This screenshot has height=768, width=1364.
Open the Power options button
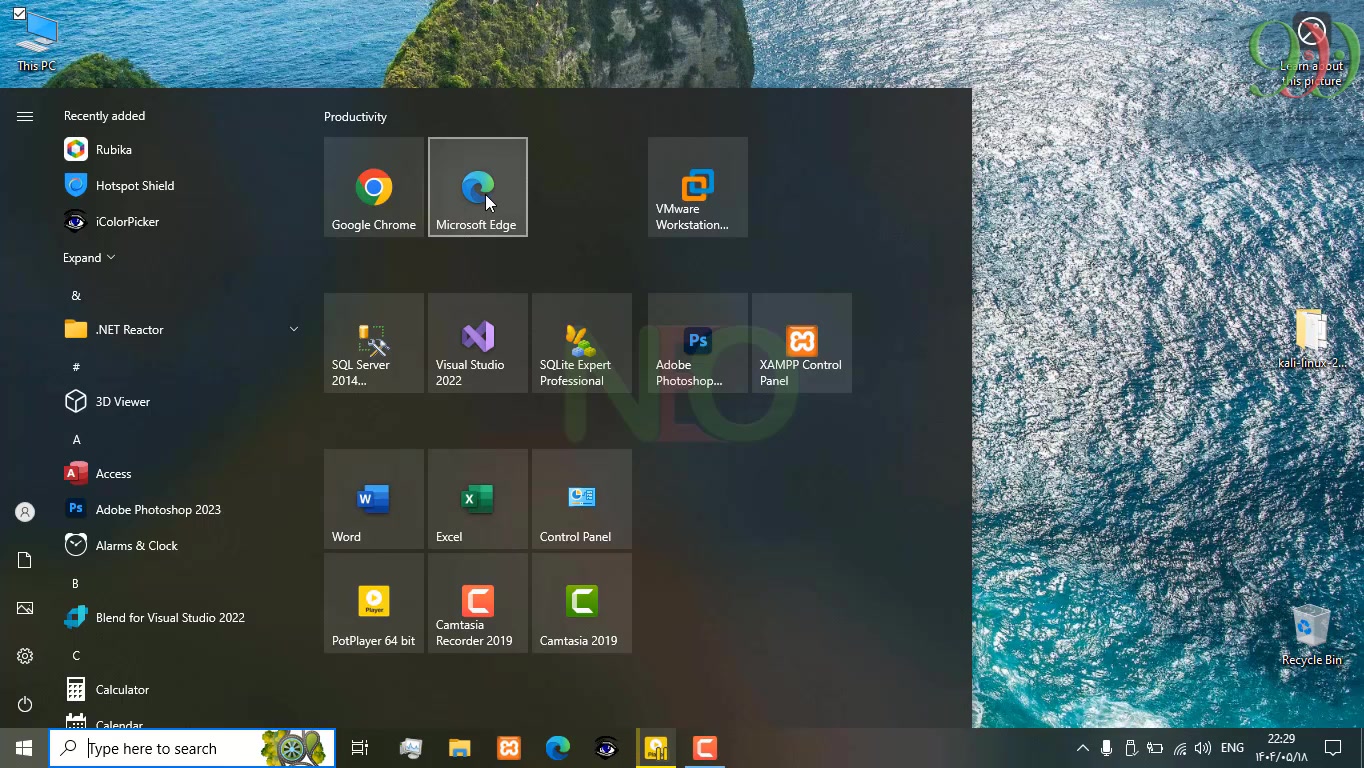point(25,704)
